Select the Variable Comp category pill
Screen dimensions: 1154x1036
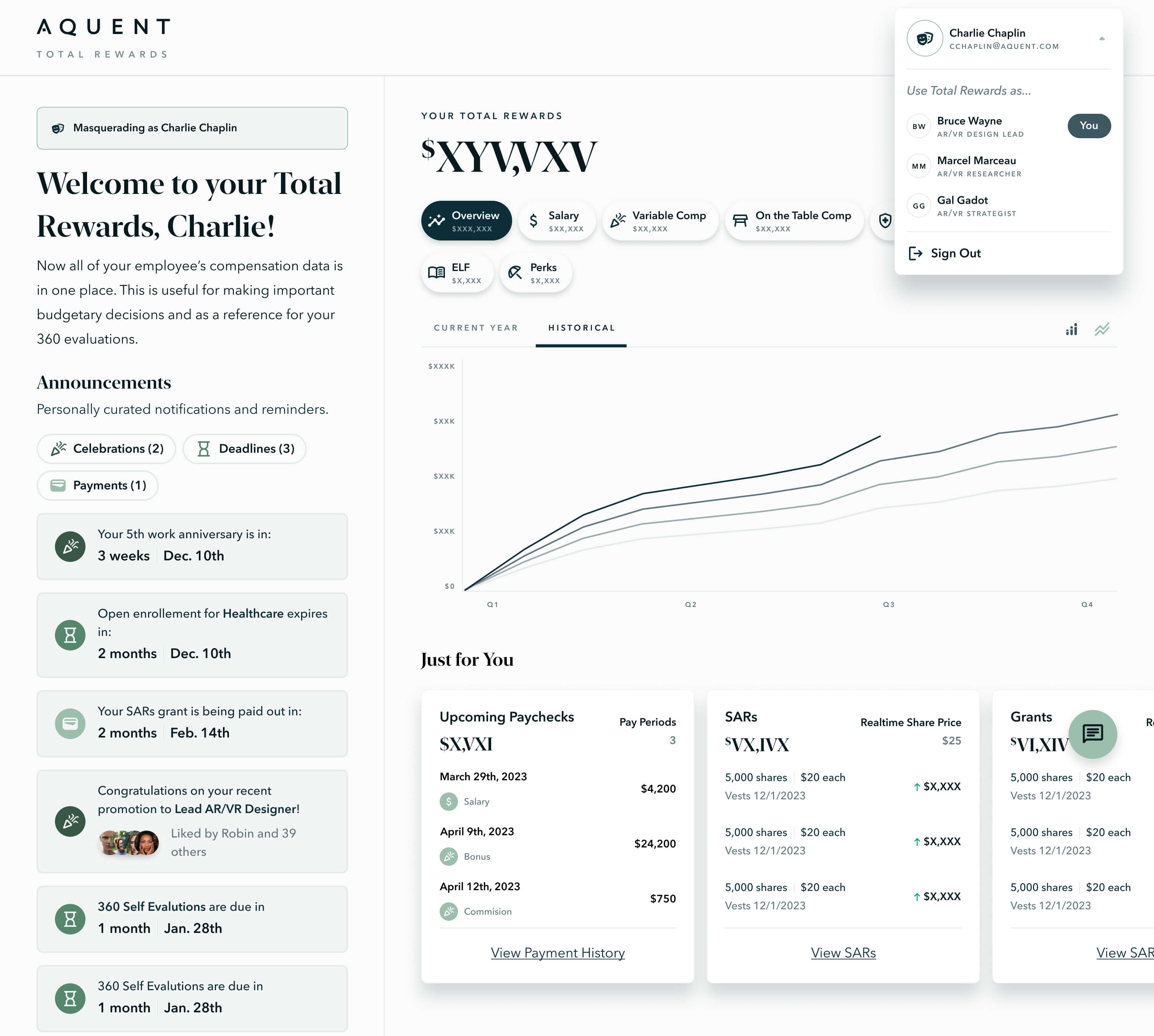pyautogui.click(x=659, y=221)
